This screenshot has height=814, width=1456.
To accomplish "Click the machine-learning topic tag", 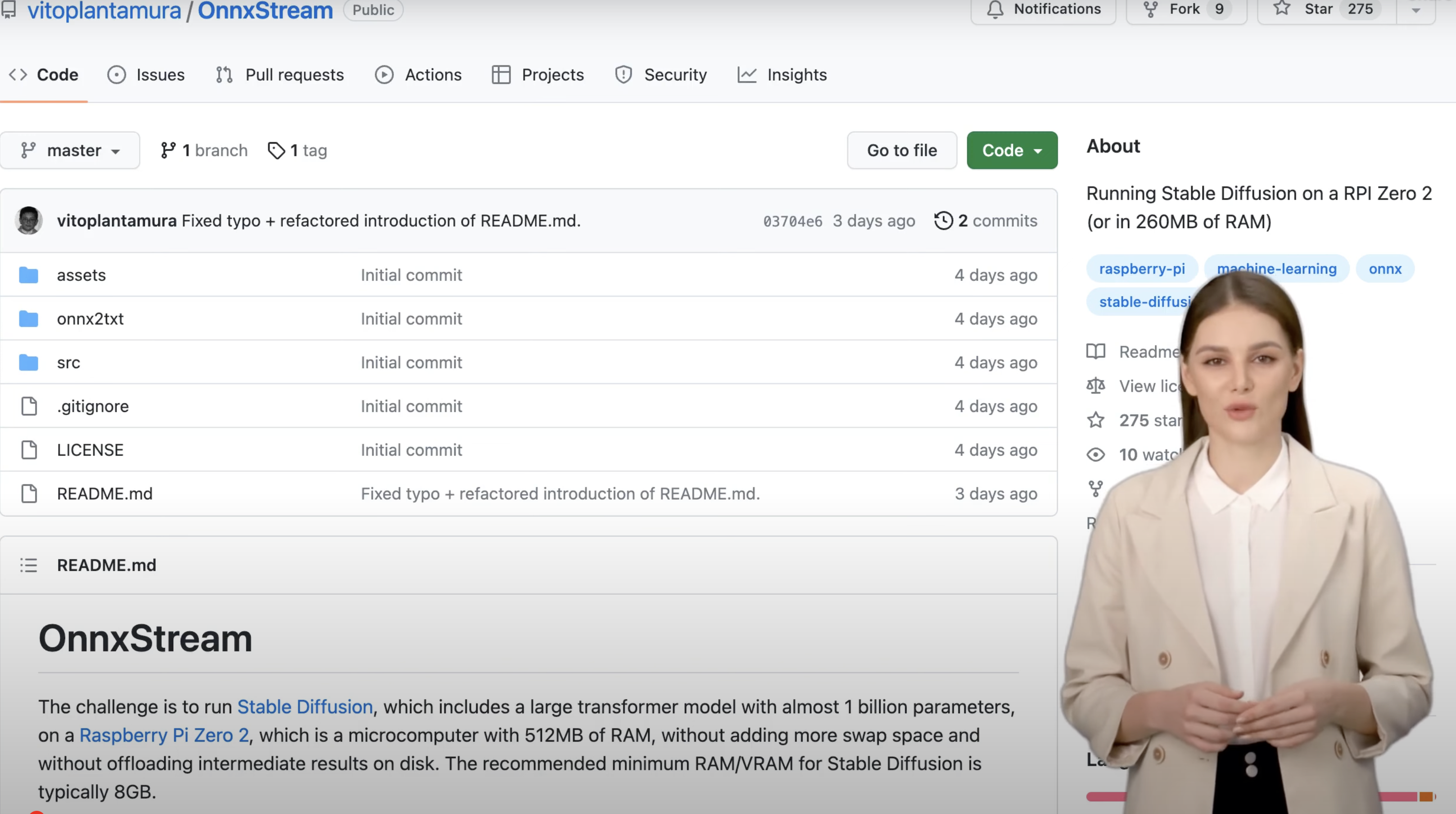I will (x=1276, y=269).
